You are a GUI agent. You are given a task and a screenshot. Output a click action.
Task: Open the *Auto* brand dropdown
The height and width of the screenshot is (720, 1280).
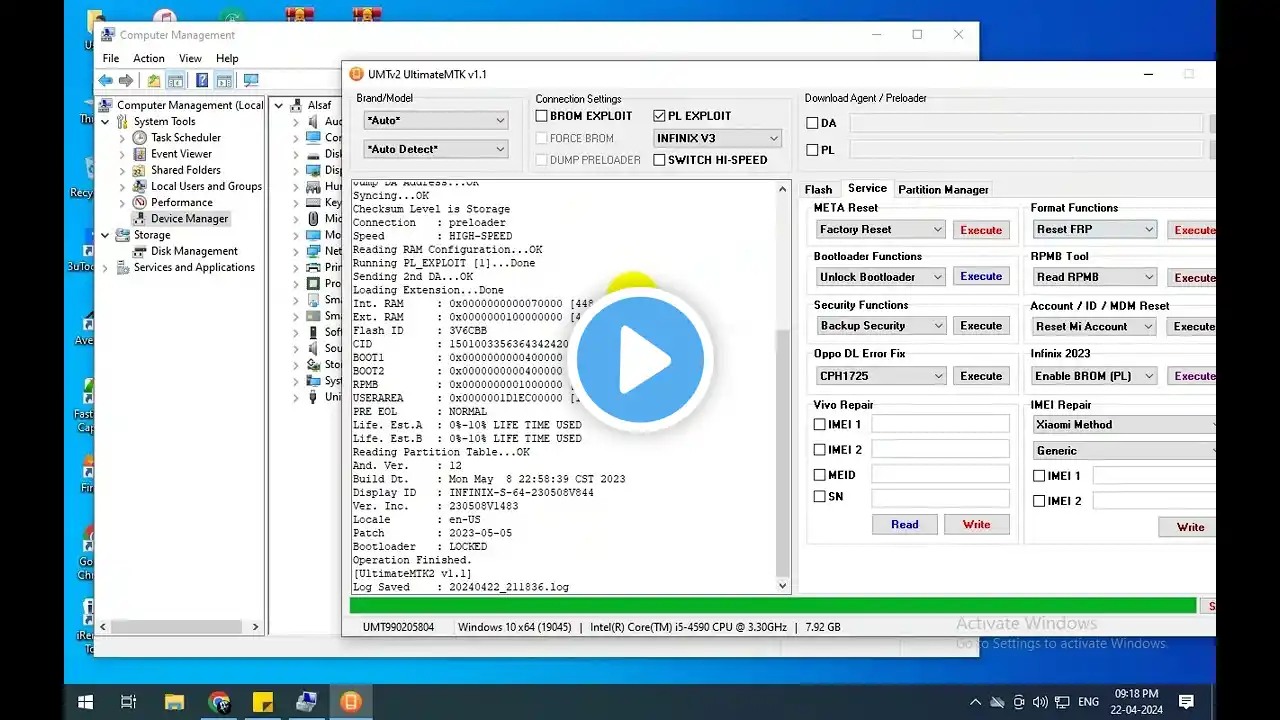436,120
